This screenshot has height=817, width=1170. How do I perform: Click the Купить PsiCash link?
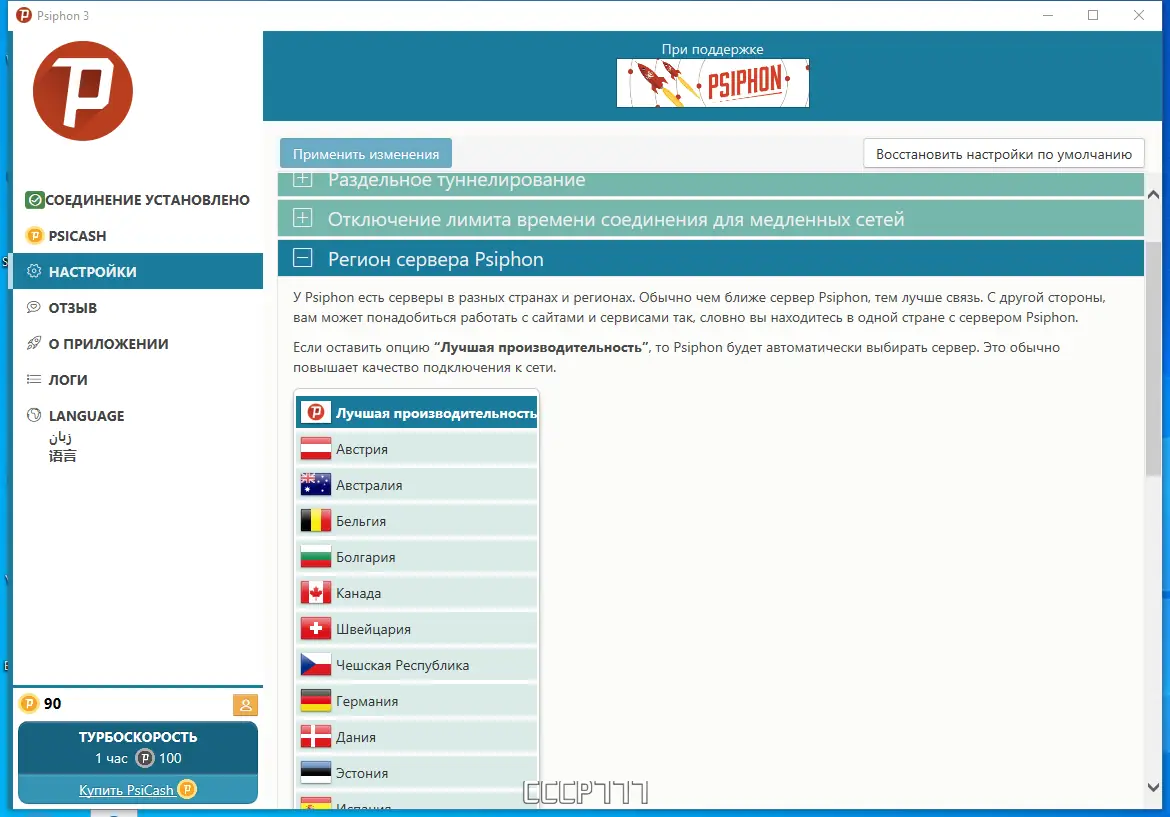coord(138,789)
